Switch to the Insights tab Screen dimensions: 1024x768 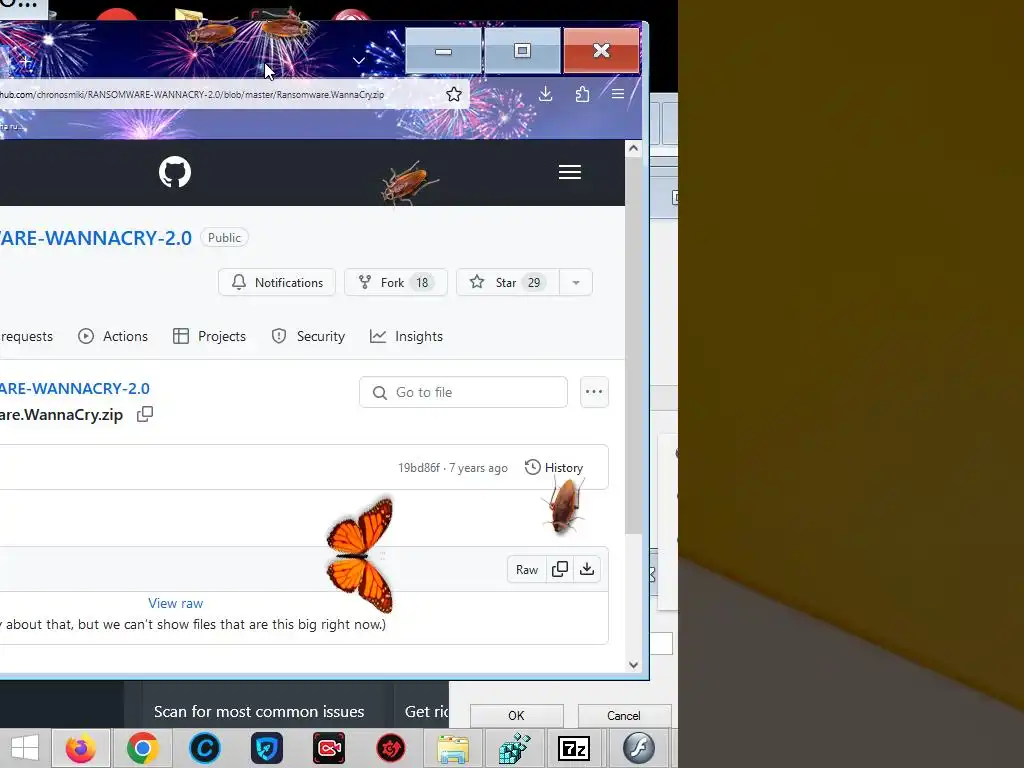[x=406, y=336]
